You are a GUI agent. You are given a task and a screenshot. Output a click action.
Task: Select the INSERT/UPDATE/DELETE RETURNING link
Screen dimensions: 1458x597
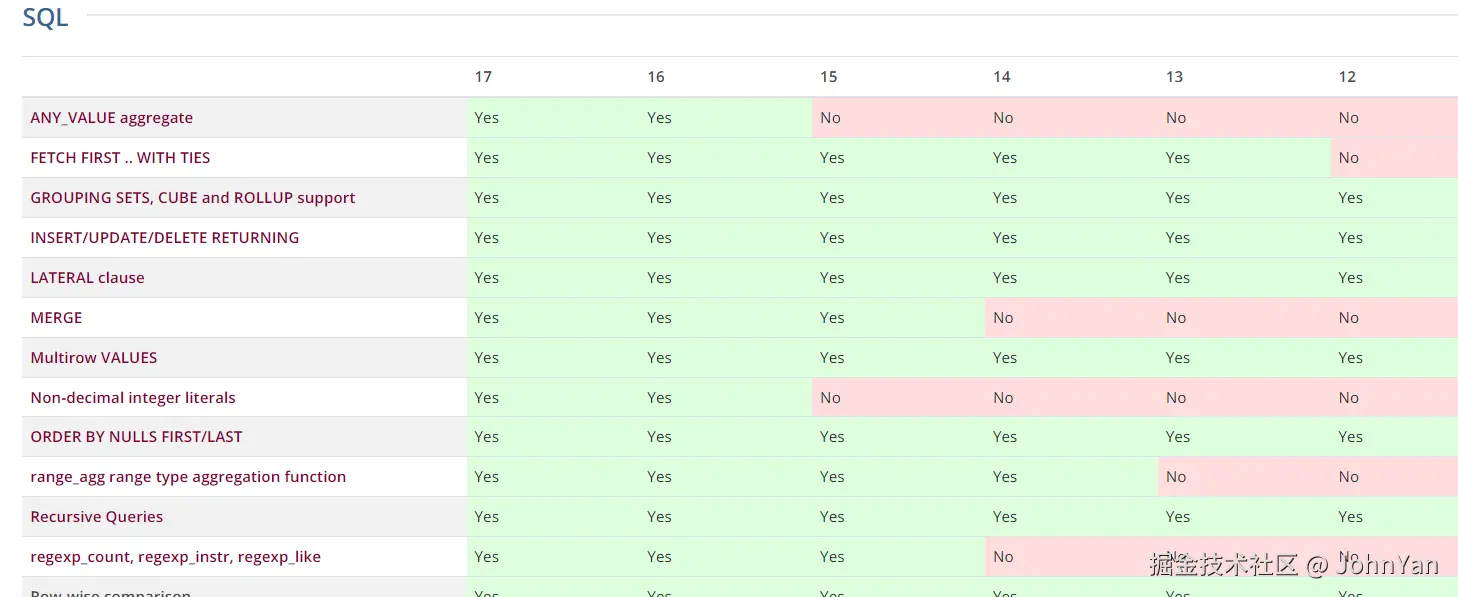[164, 238]
